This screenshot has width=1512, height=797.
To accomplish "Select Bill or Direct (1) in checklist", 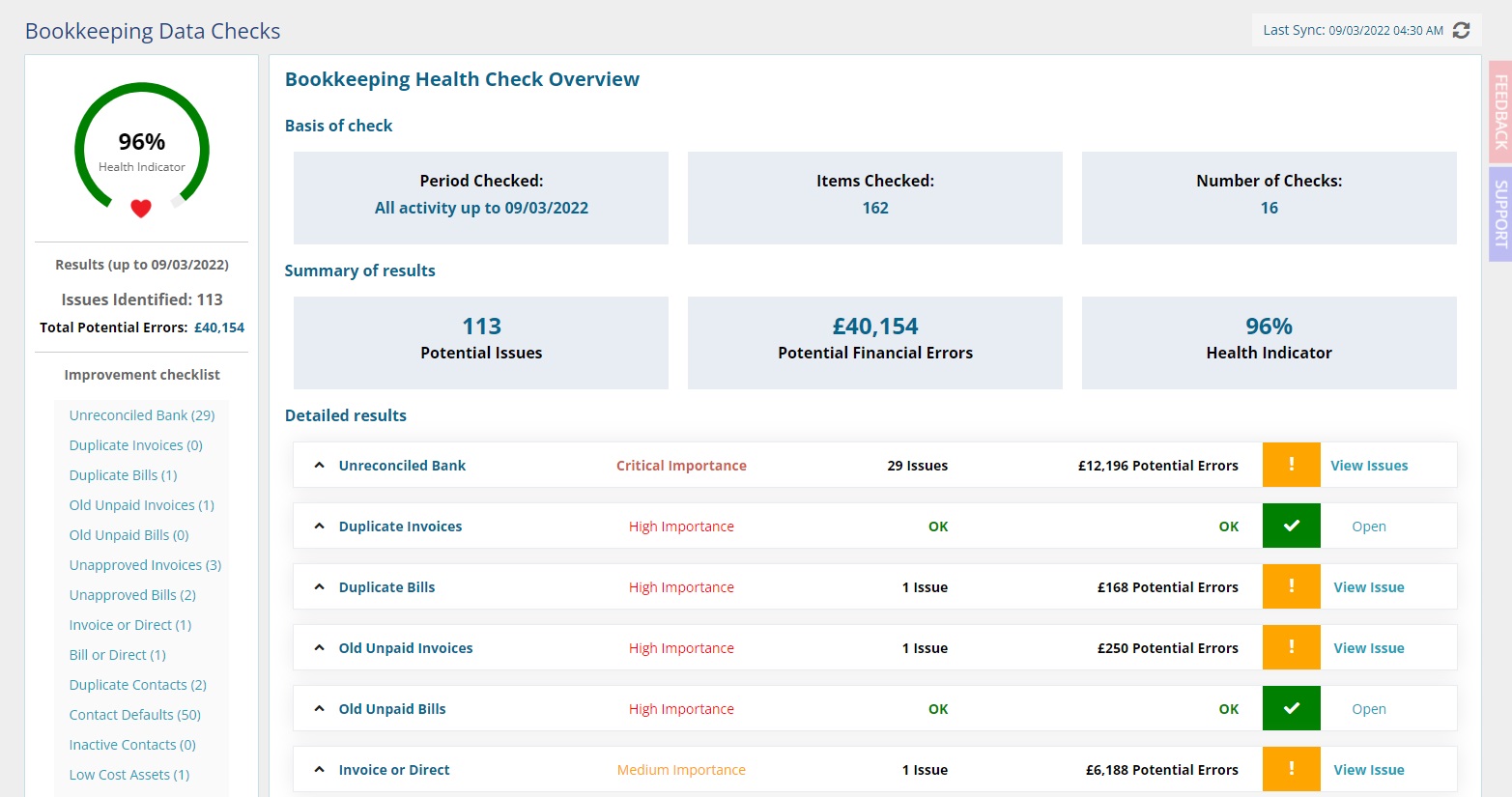I will (118, 655).
